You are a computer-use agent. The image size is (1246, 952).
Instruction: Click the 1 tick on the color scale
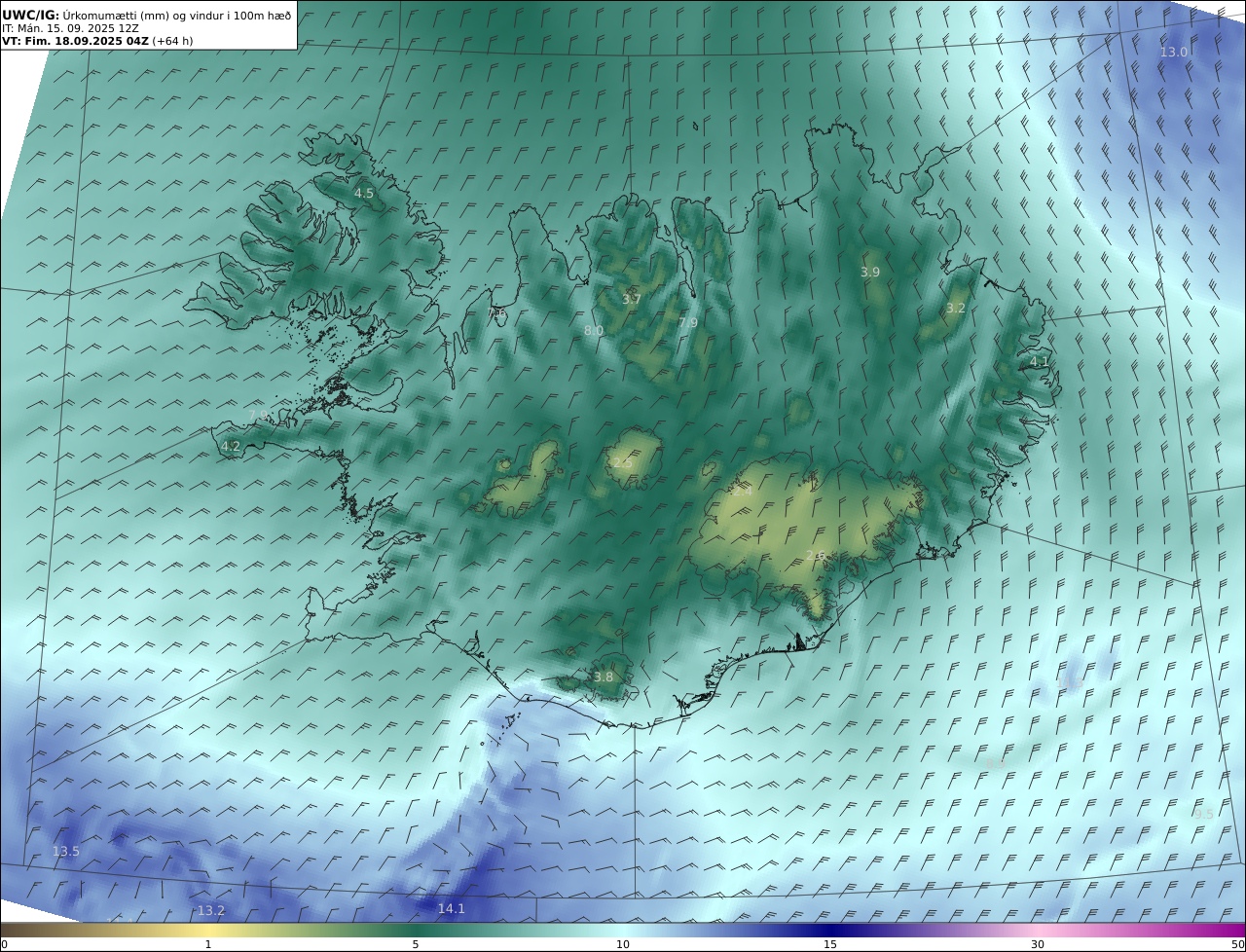point(207,944)
